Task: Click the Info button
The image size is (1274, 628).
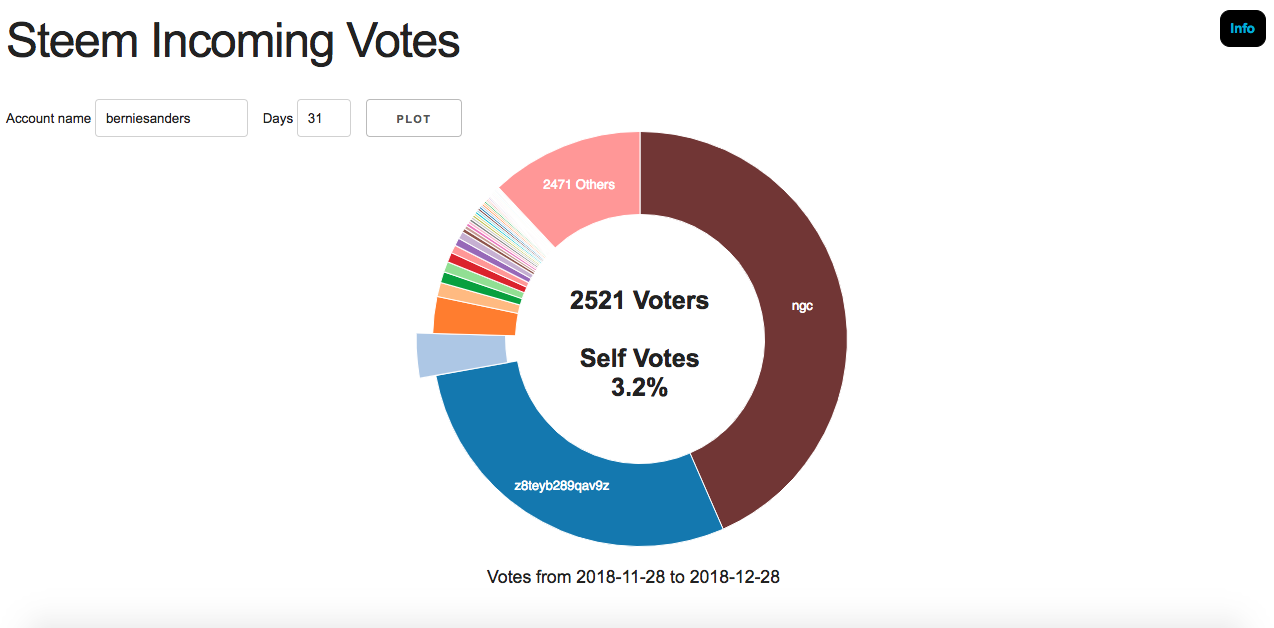Action: 1242,28
